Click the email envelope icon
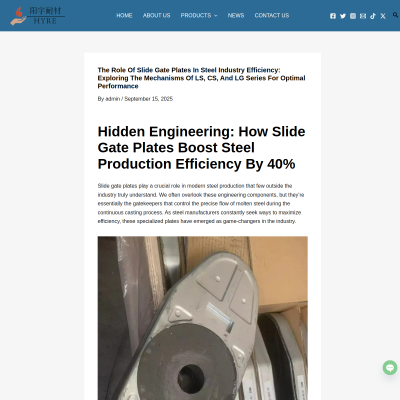The width and height of the screenshot is (400, 400). (363, 16)
